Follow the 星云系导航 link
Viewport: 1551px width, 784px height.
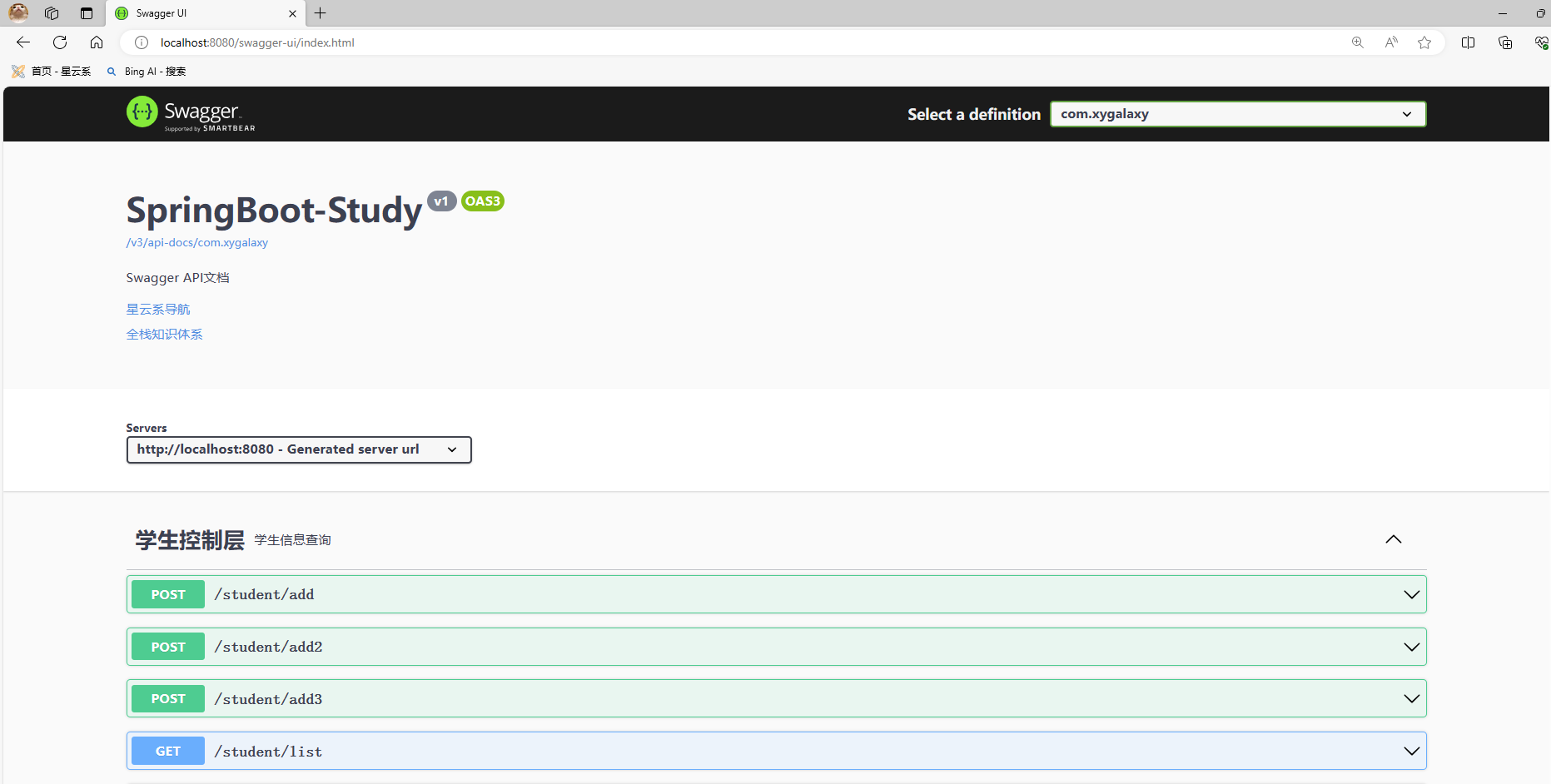click(158, 310)
